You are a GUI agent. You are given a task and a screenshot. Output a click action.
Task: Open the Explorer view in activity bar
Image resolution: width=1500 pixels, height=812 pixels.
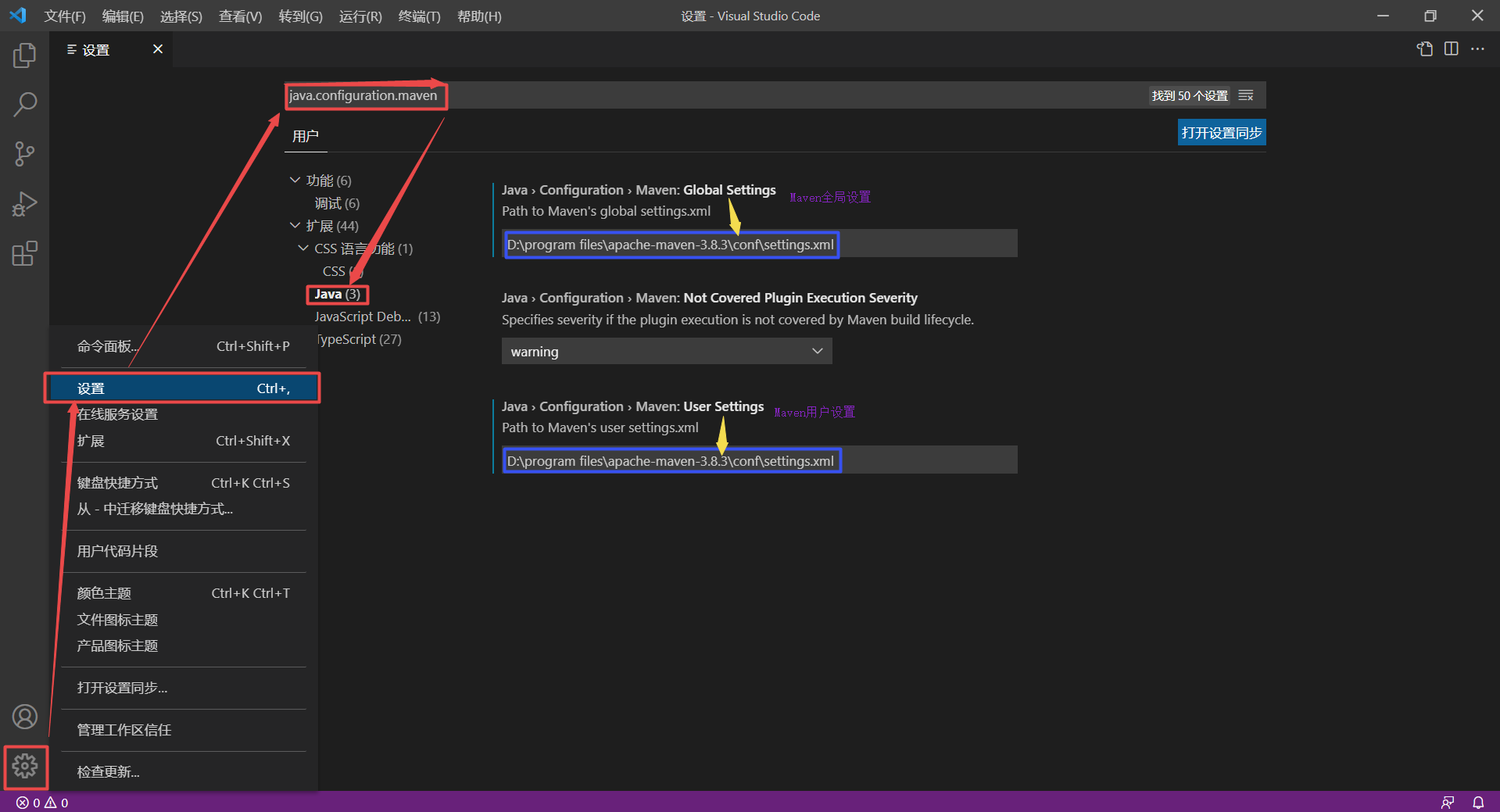tap(24, 55)
